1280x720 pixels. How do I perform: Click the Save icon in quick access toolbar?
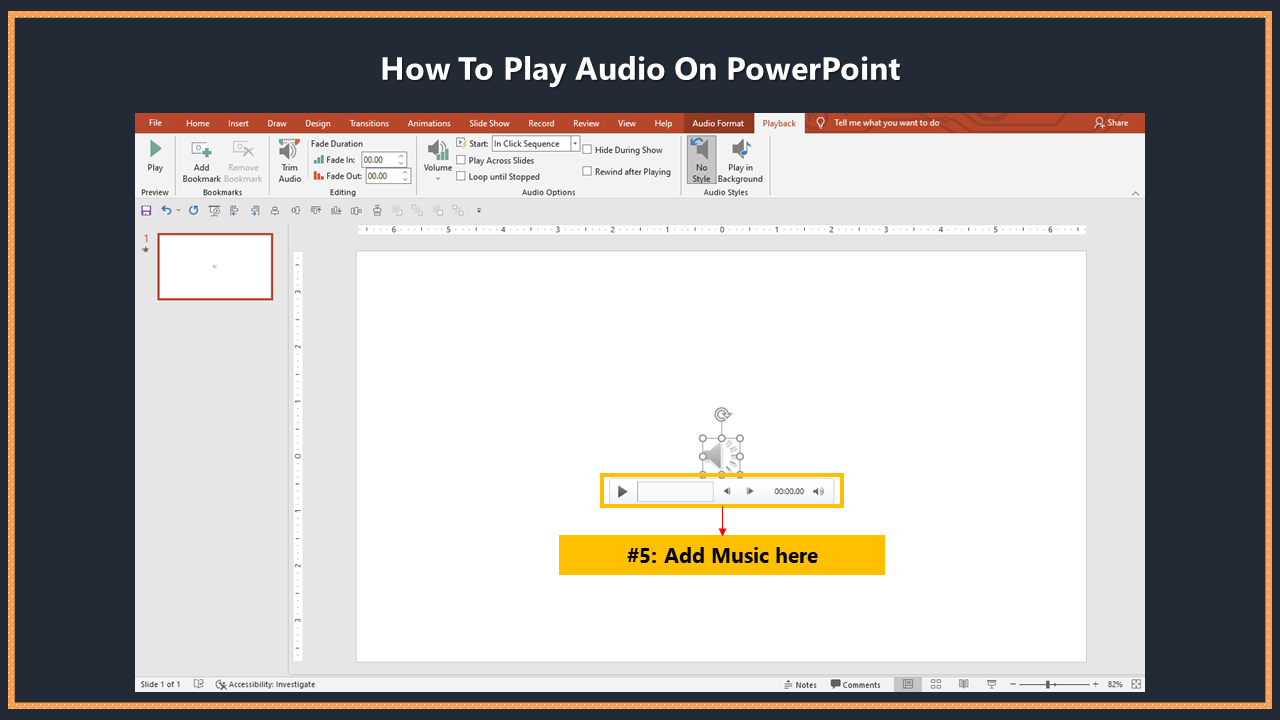(146, 210)
